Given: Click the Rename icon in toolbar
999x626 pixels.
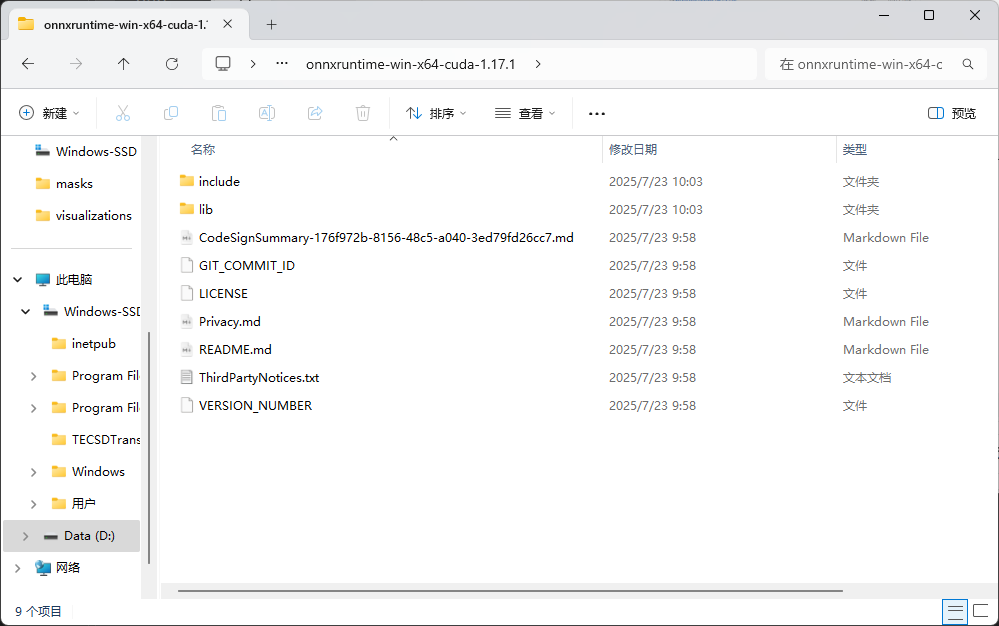Looking at the screenshot, I should click(x=267, y=113).
